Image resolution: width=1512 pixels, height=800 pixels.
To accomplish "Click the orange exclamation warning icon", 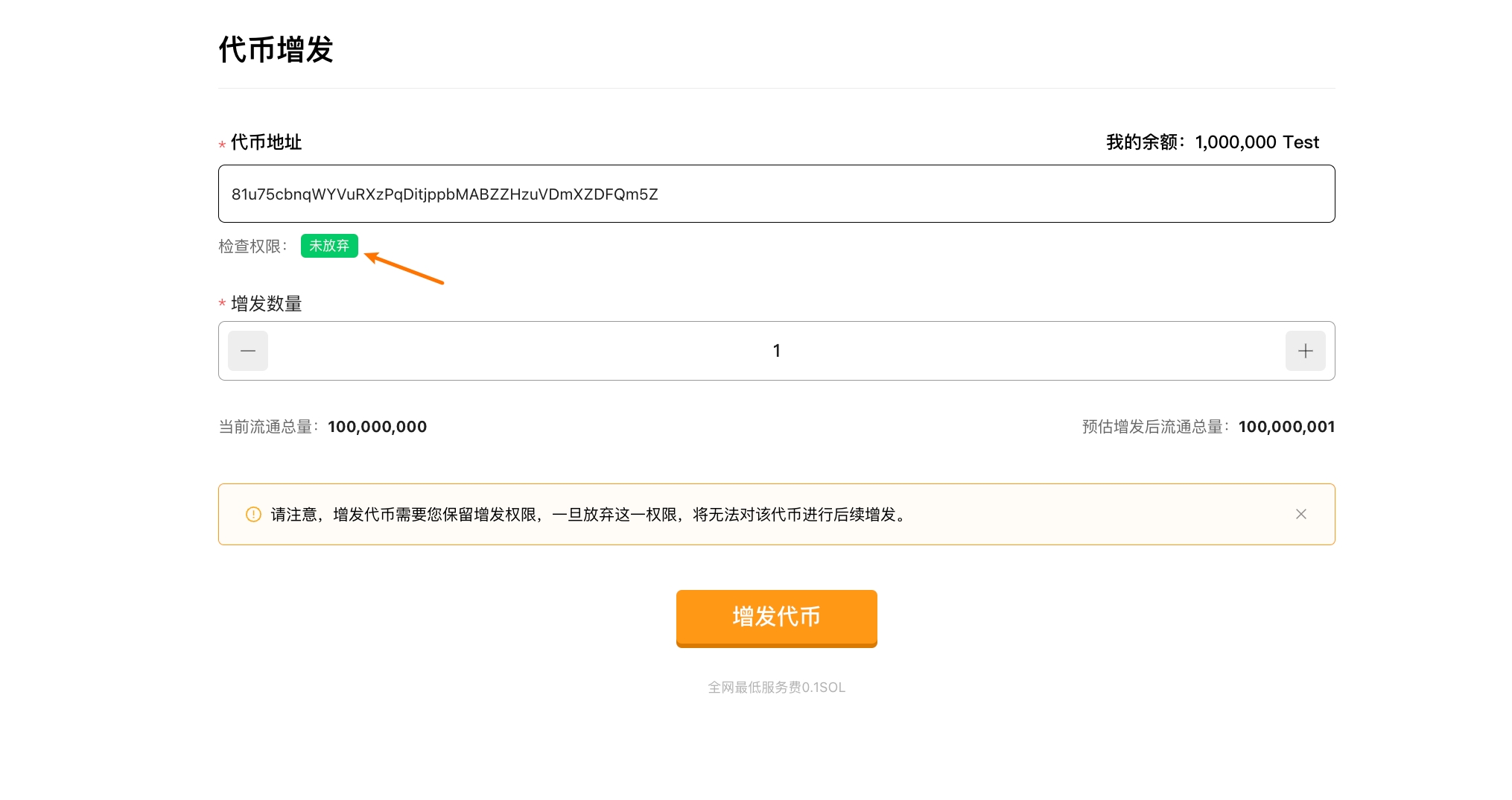I will (253, 515).
